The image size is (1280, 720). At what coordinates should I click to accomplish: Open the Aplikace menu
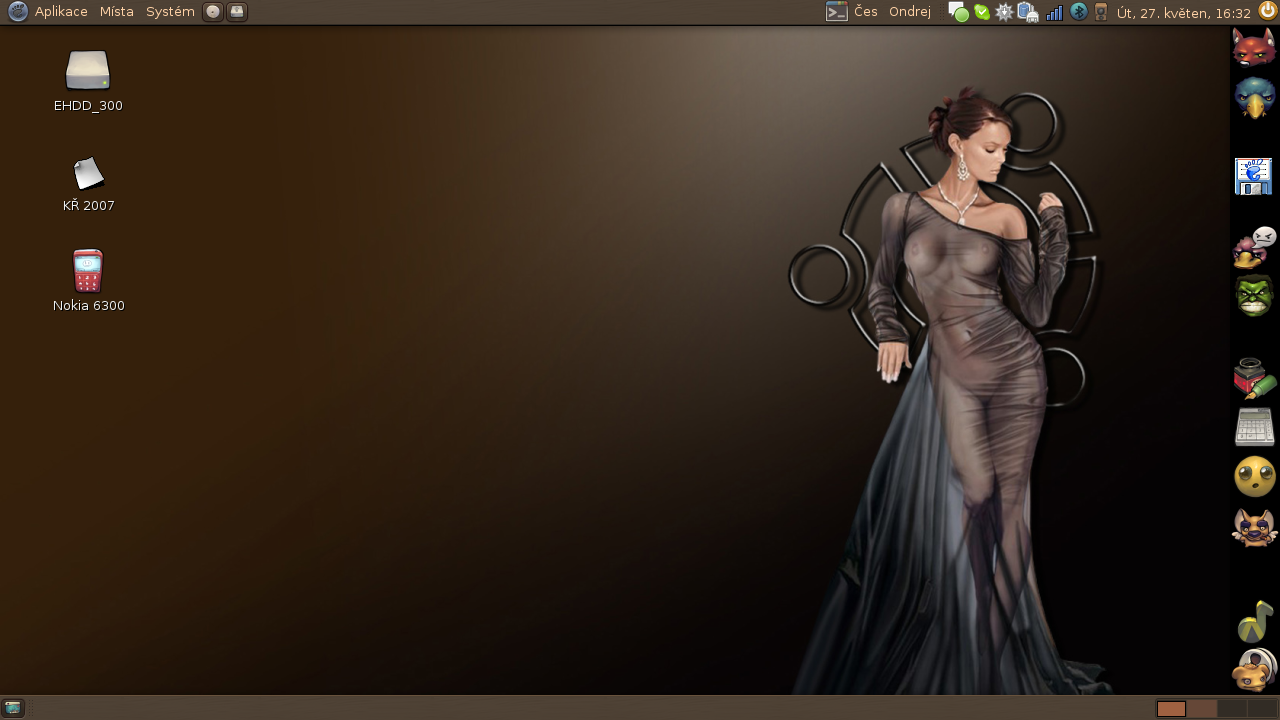click(x=61, y=12)
